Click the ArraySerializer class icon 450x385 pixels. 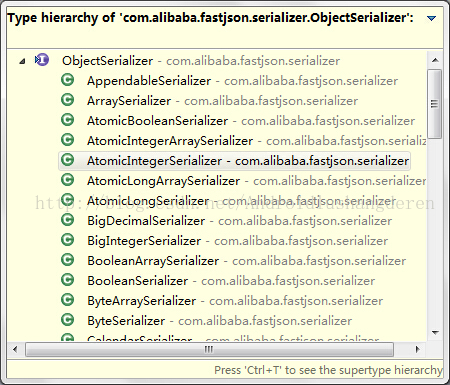(x=68, y=100)
